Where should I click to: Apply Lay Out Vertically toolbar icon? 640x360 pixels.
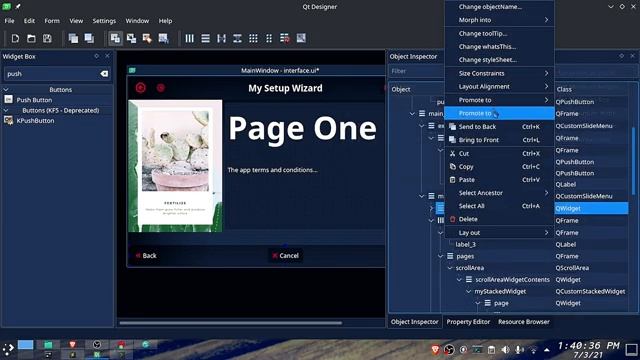[x=205, y=38]
